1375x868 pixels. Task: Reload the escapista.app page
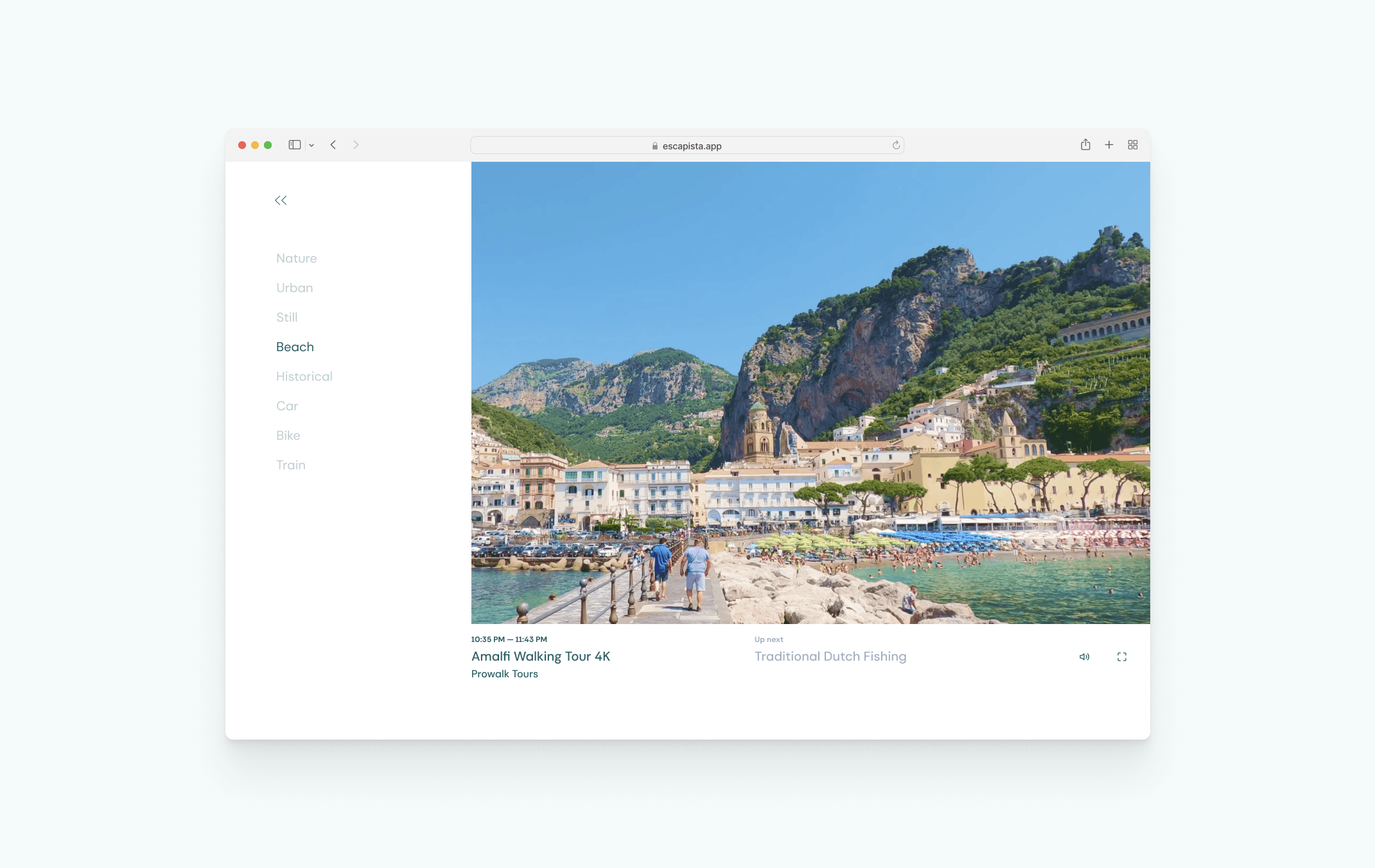pos(896,146)
